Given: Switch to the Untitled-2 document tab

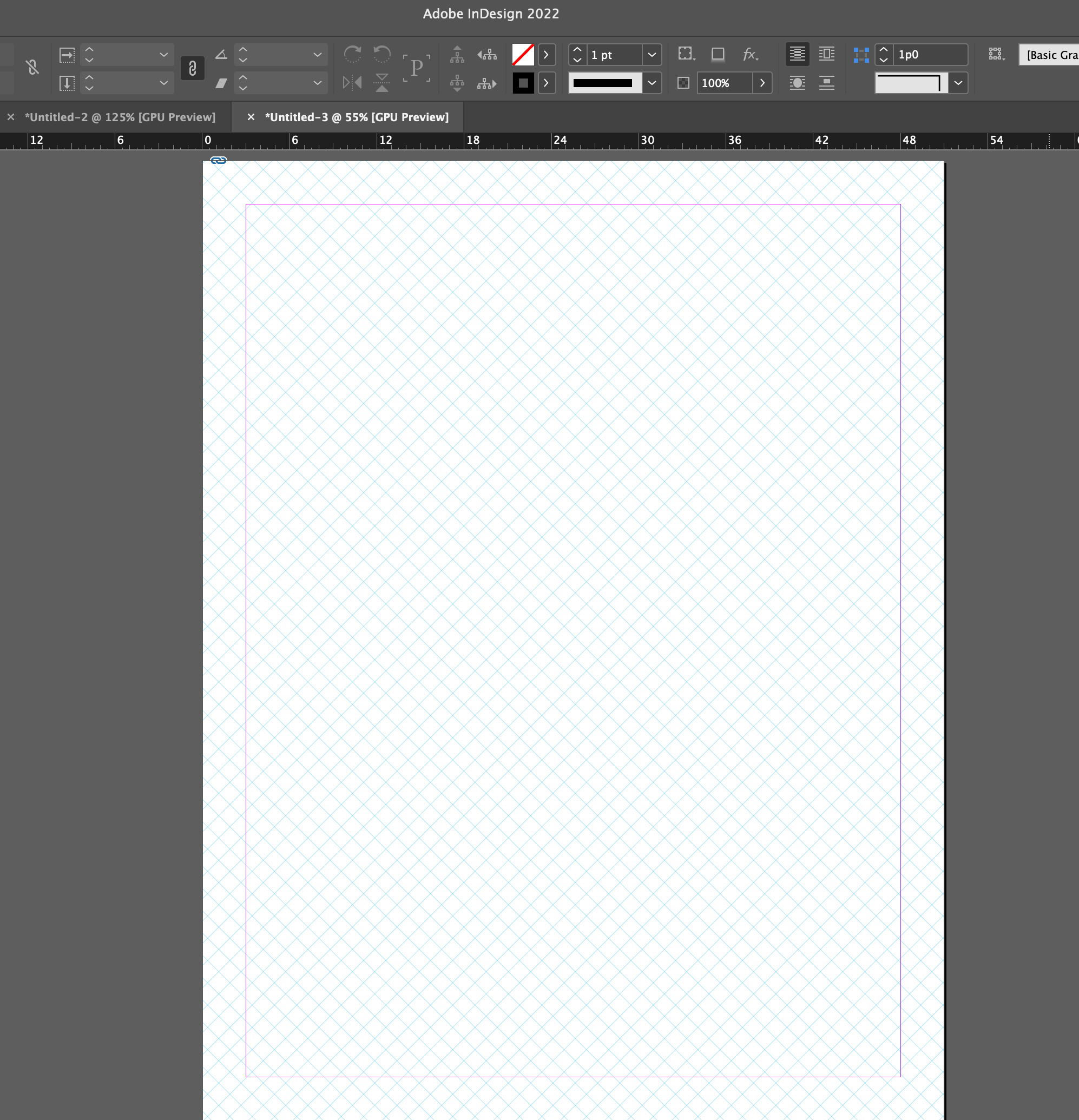Looking at the screenshot, I should pyautogui.click(x=120, y=116).
